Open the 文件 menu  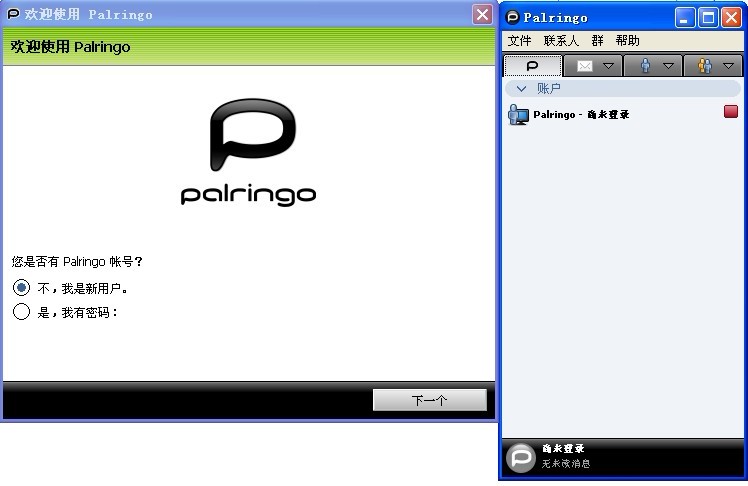[x=519, y=41]
